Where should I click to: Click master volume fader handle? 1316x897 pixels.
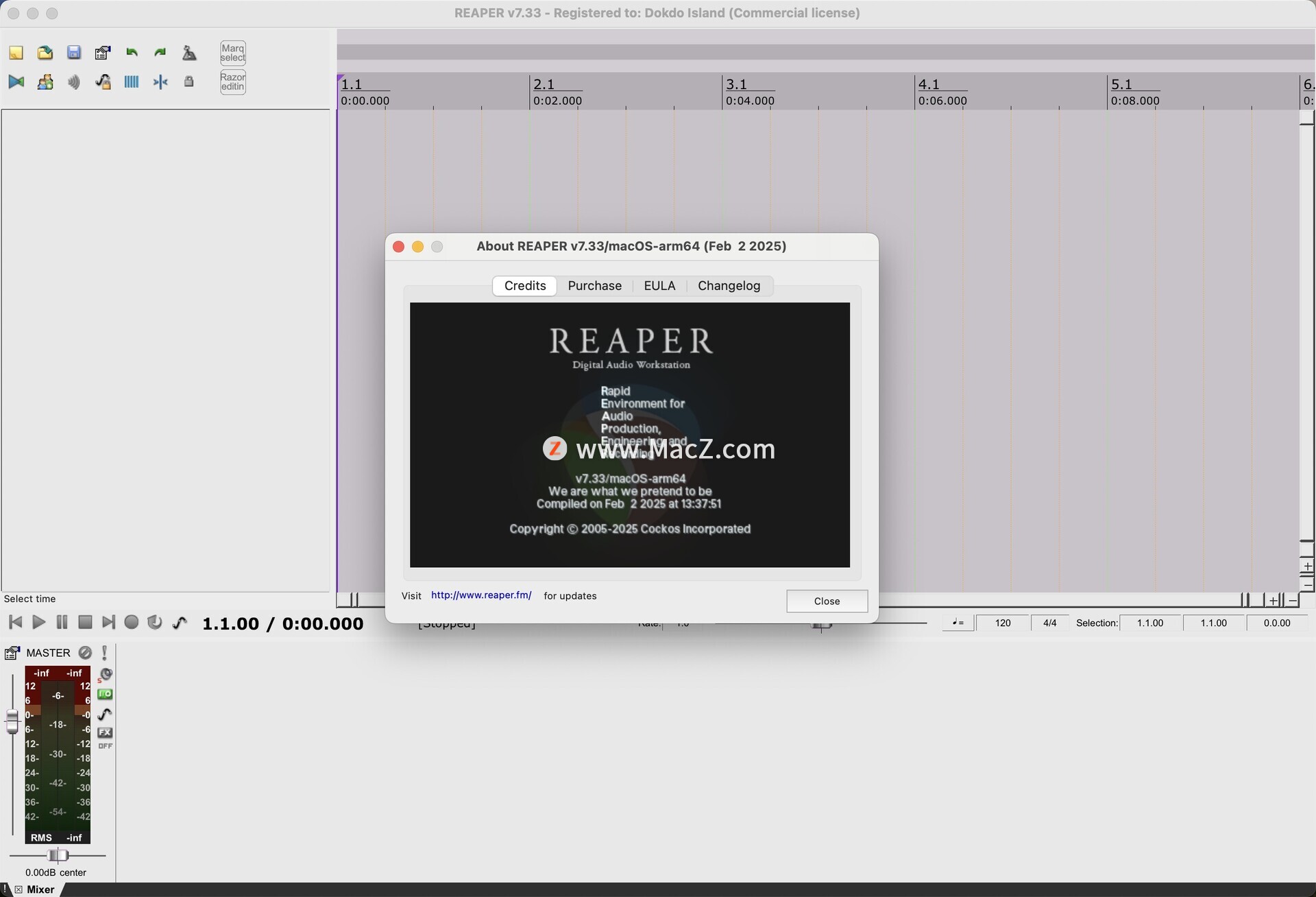click(x=12, y=722)
